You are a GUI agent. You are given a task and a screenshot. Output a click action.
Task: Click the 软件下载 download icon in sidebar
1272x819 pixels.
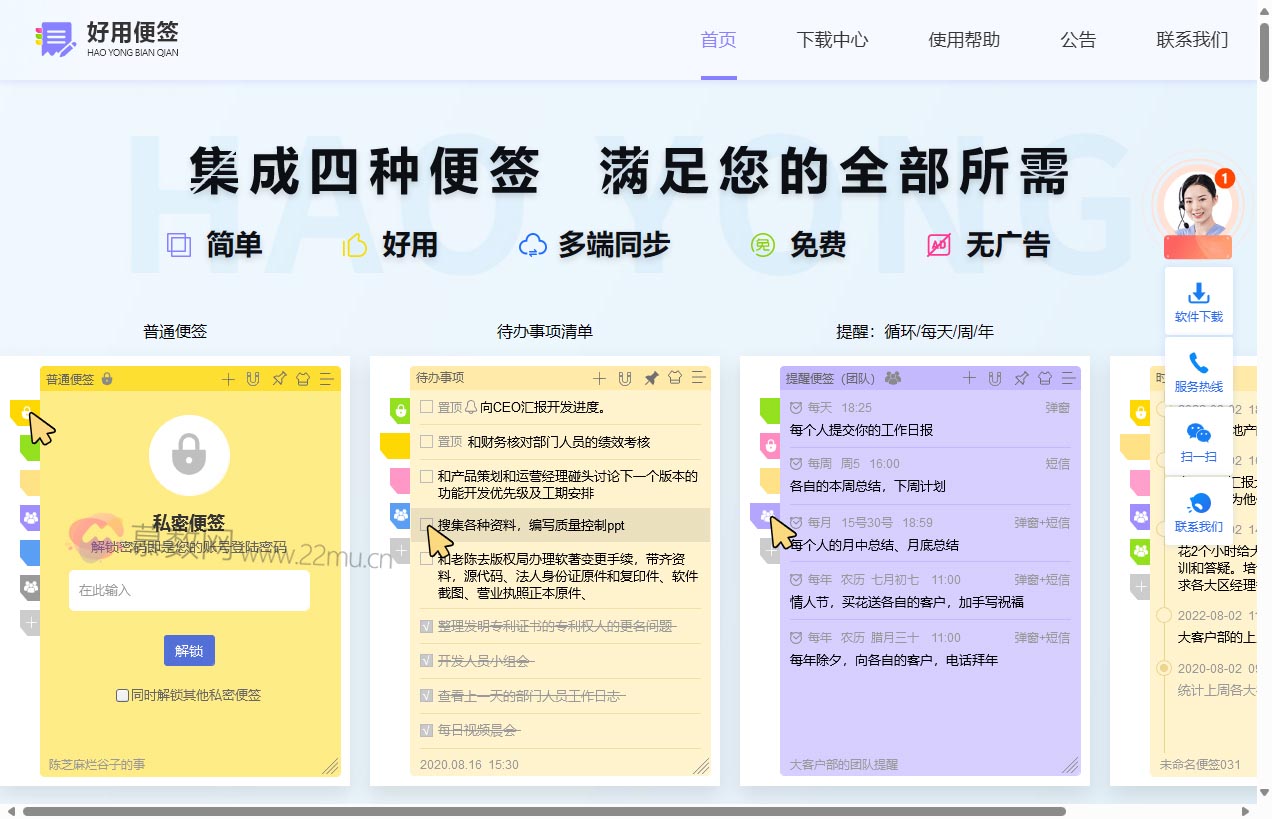pyautogui.click(x=1198, y=295)
